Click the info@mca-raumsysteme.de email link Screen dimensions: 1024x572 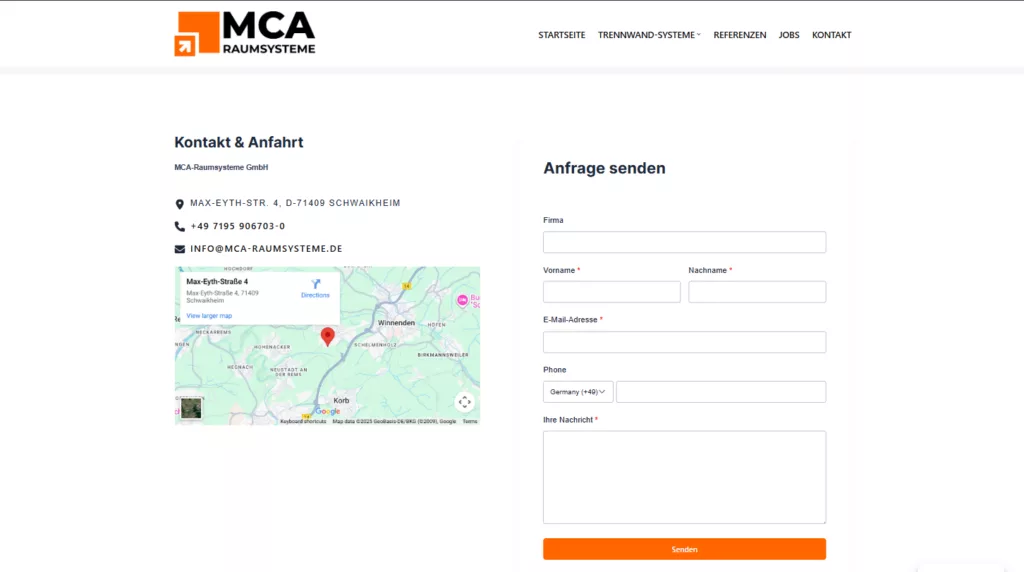pos(266,249)
